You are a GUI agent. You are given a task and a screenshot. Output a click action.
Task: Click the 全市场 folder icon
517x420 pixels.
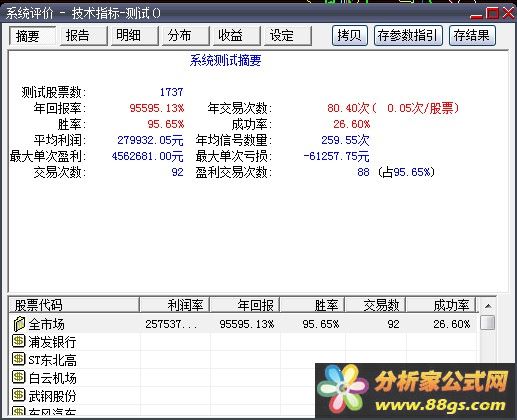click(19, 324)
